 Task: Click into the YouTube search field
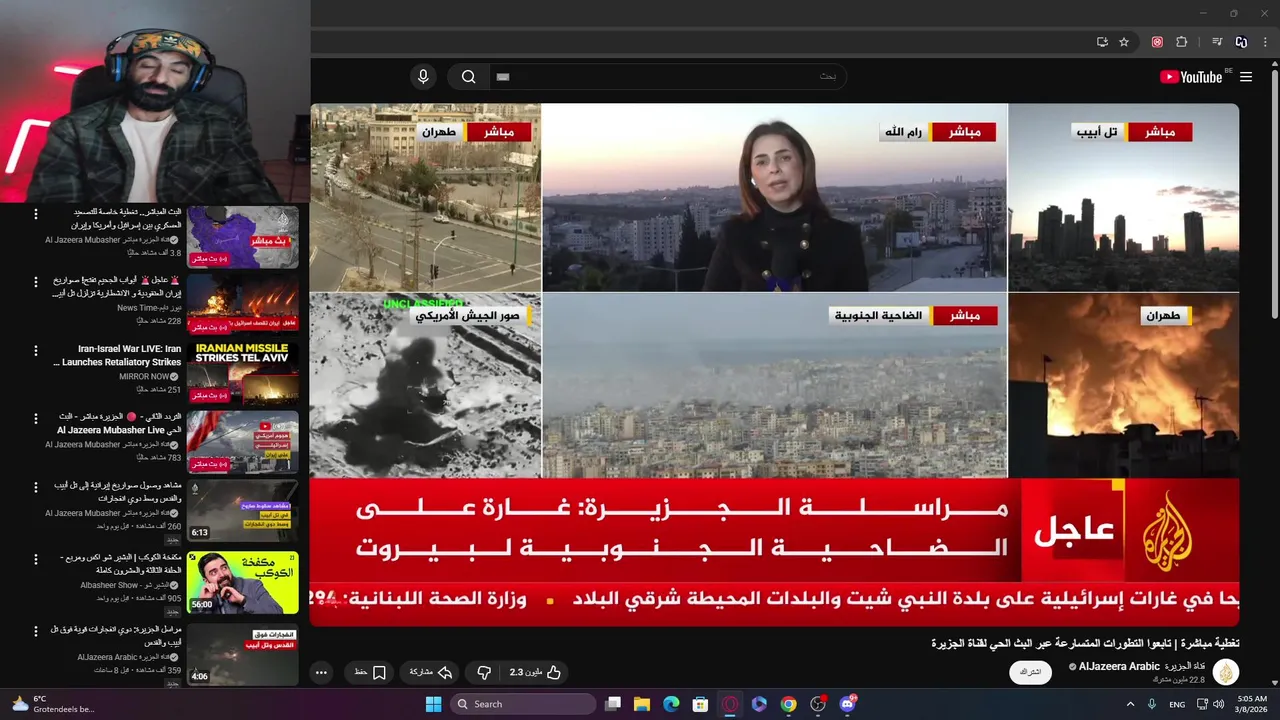(666, 77)
